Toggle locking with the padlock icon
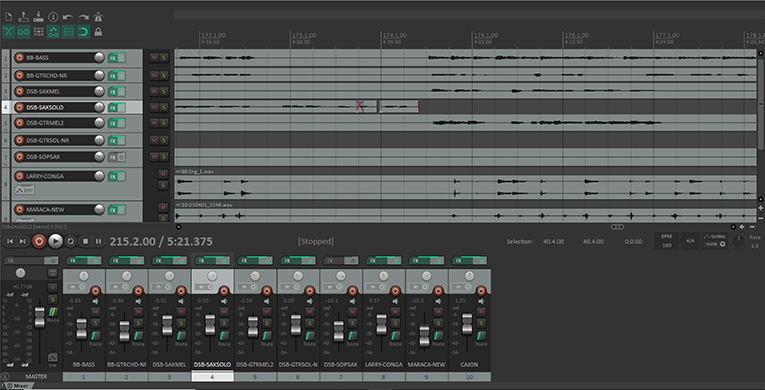This screenshot has height=390, width=765. pos(98,32)
